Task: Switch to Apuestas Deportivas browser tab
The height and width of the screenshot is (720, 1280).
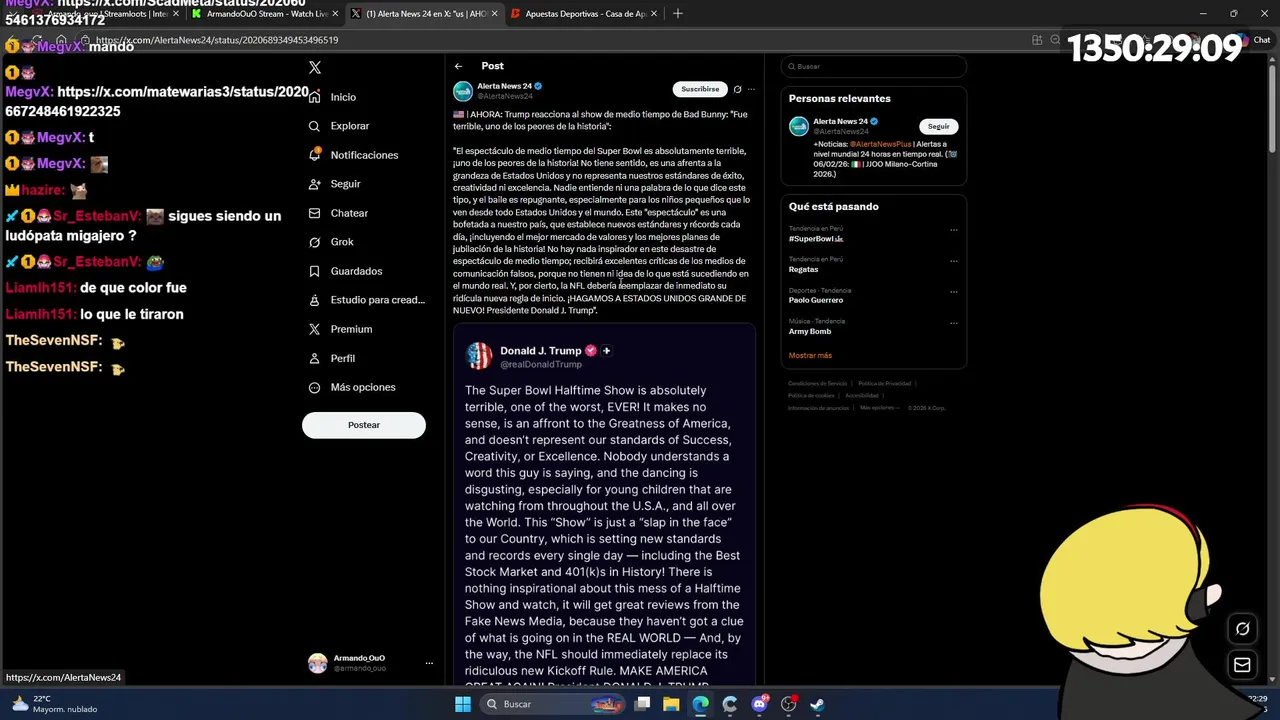Action: coord(584,14)
